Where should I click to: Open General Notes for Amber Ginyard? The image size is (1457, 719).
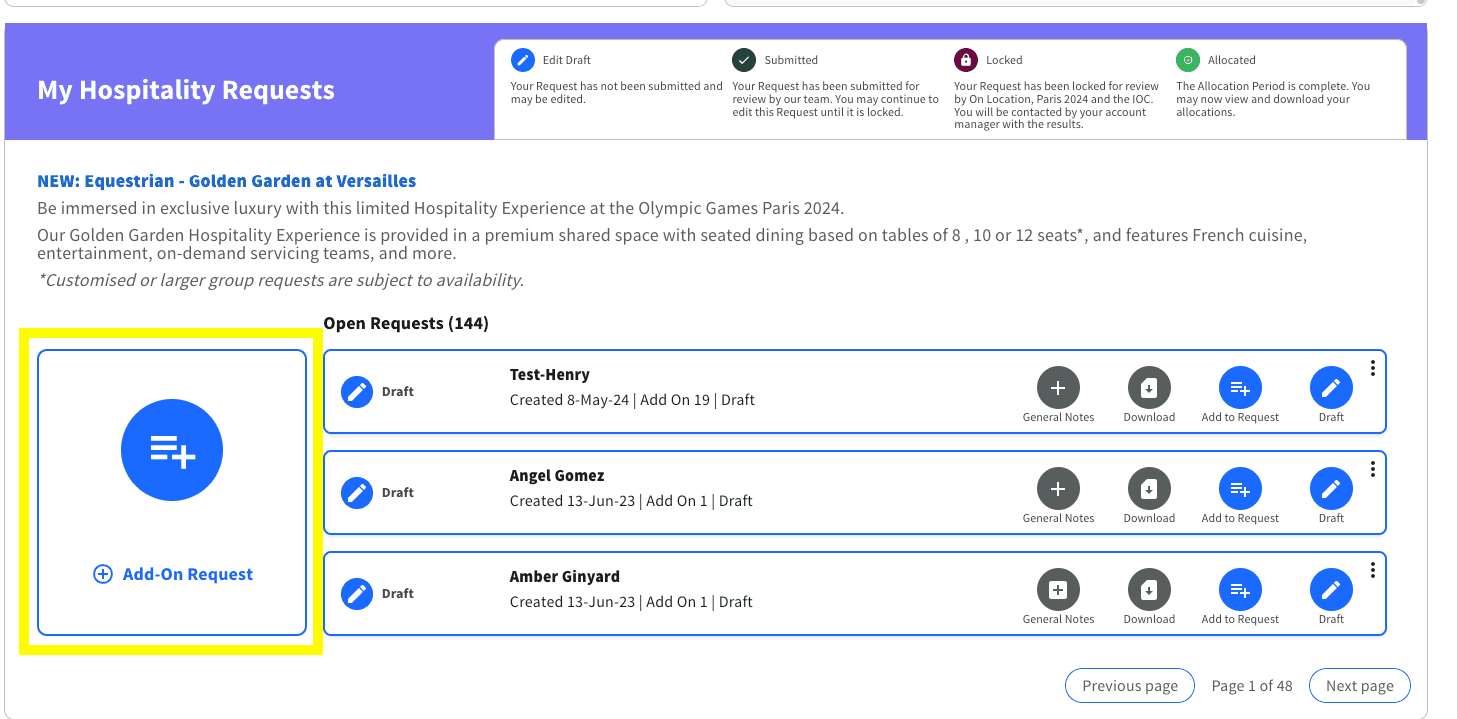[x=1058, y=590]
